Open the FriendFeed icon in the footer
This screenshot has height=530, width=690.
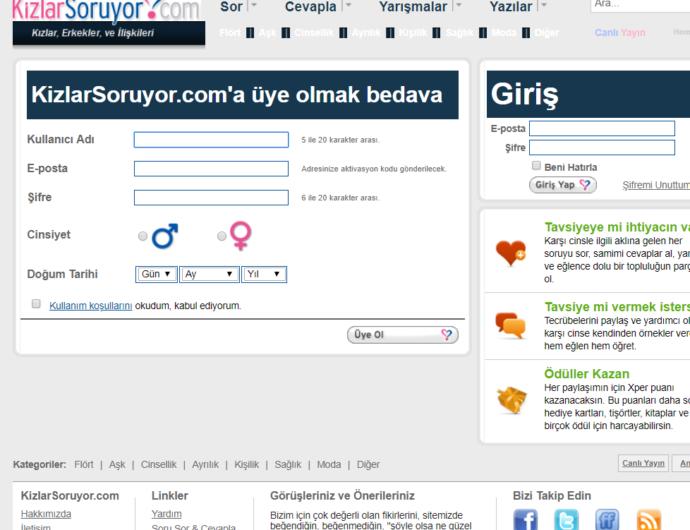(x=607, y=519)
